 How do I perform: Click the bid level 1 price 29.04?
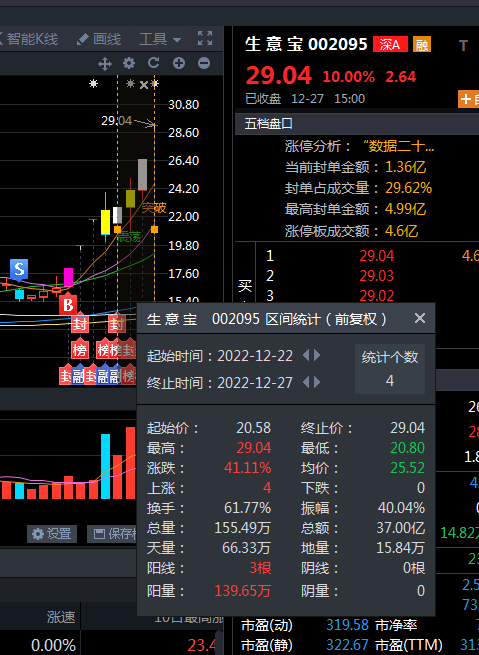377,256
